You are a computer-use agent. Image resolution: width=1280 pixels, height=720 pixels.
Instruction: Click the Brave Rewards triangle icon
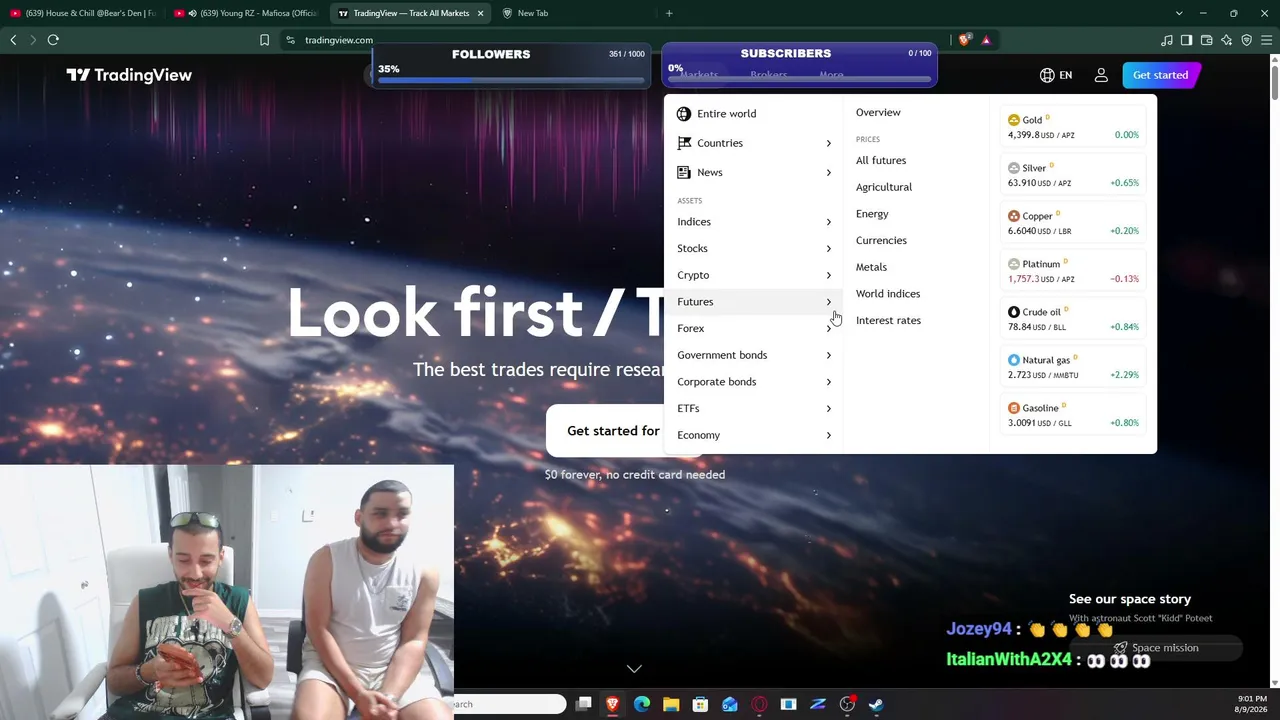click(986, 40)
